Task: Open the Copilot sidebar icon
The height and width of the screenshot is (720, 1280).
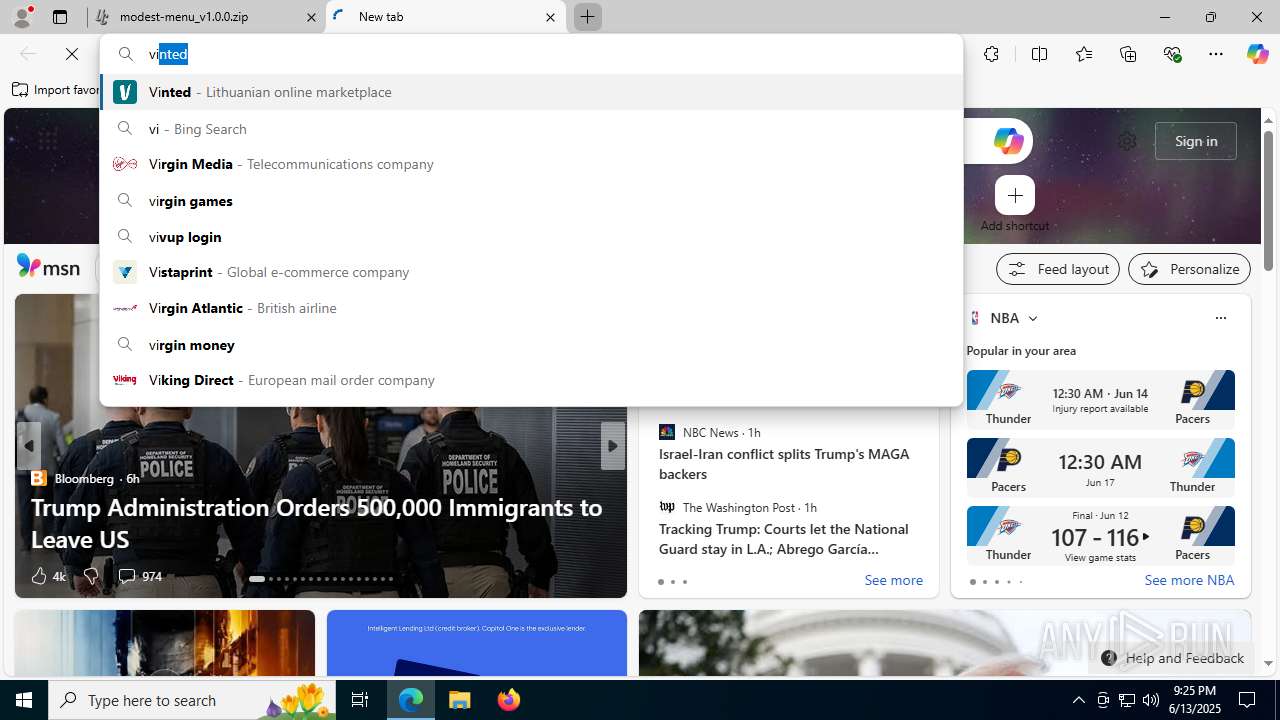Action: click(x=1257, y=54)
